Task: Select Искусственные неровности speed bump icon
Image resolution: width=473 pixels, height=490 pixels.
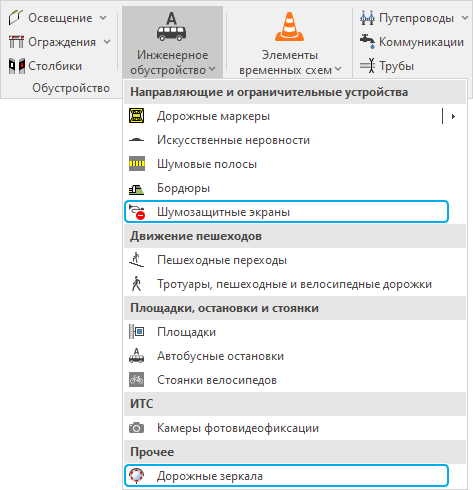Action: [137, 140]
